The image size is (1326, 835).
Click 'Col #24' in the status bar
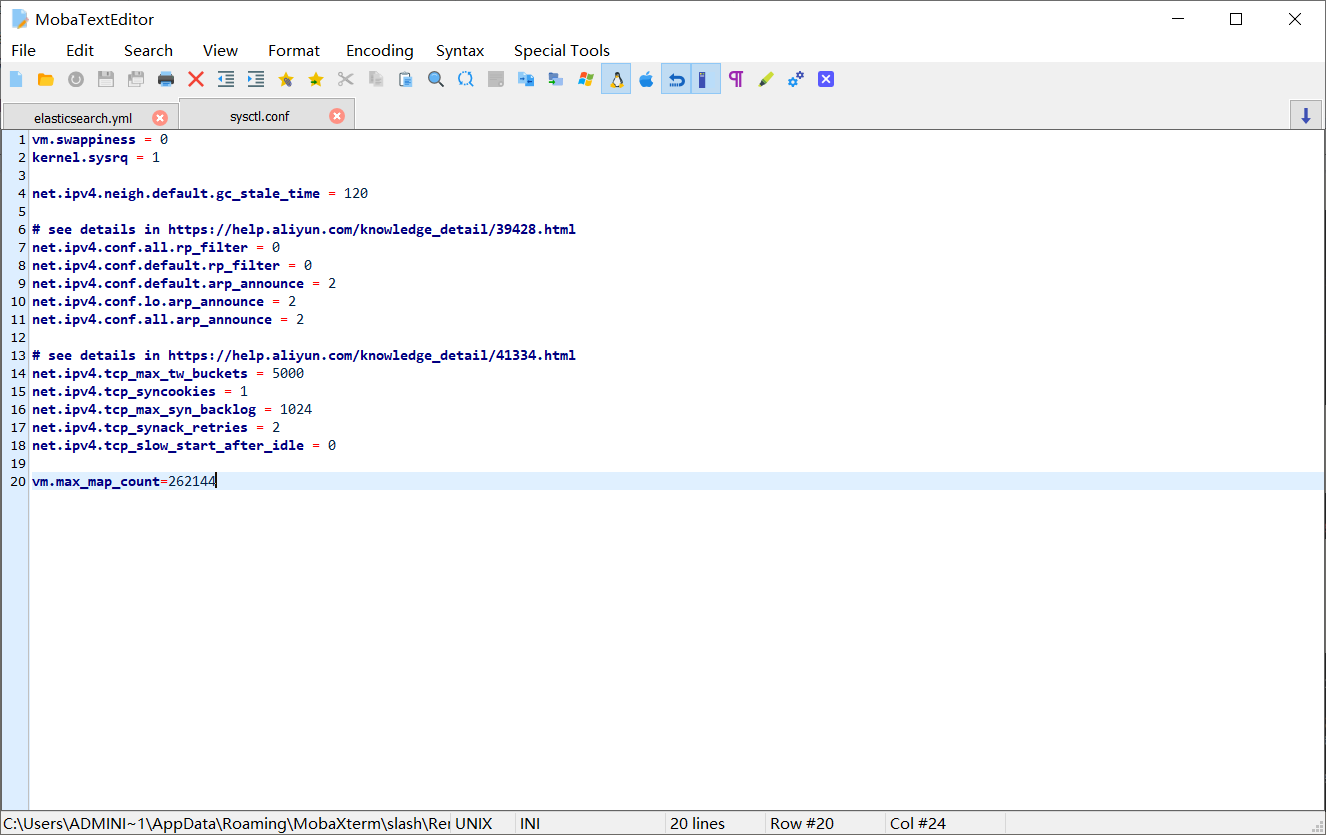918,824
